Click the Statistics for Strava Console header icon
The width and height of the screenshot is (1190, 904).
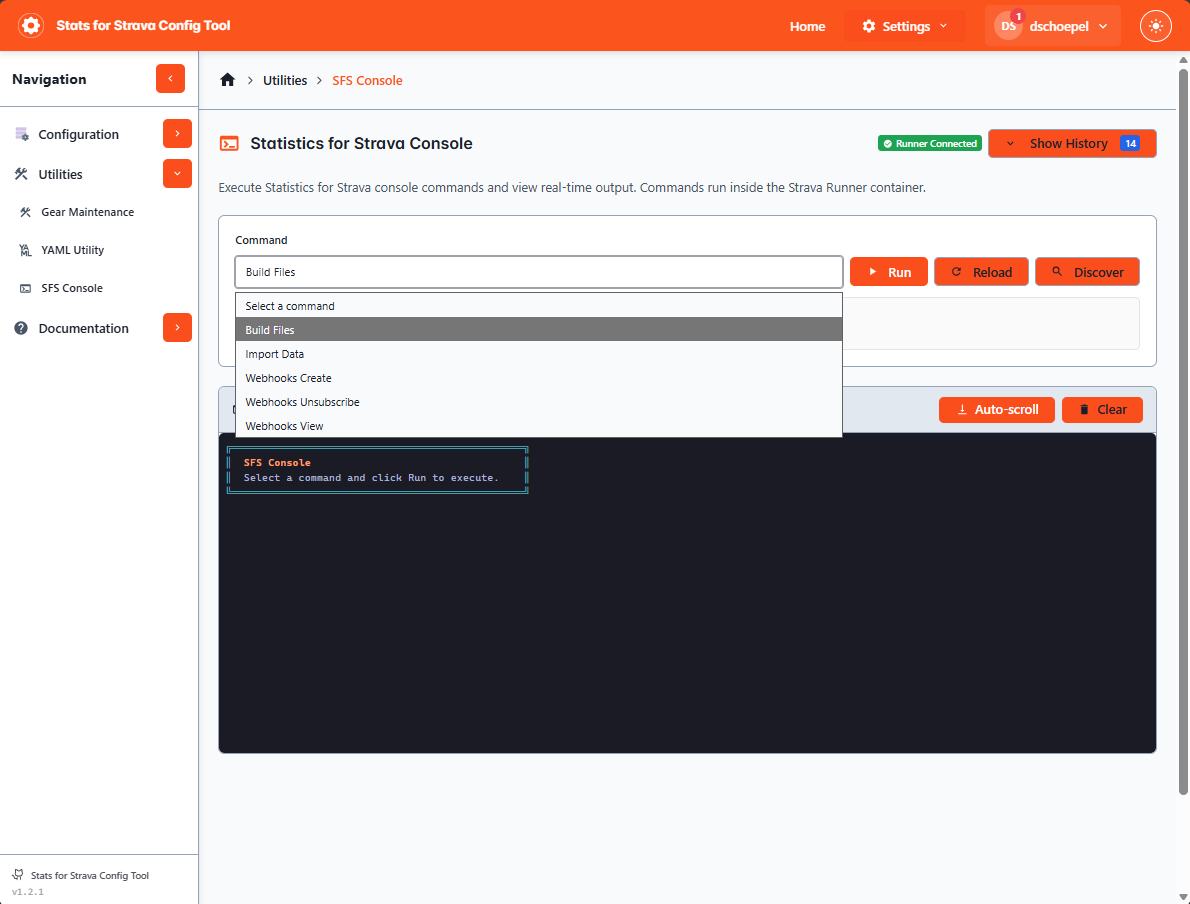pyautogui.click(x=229, y=143)
